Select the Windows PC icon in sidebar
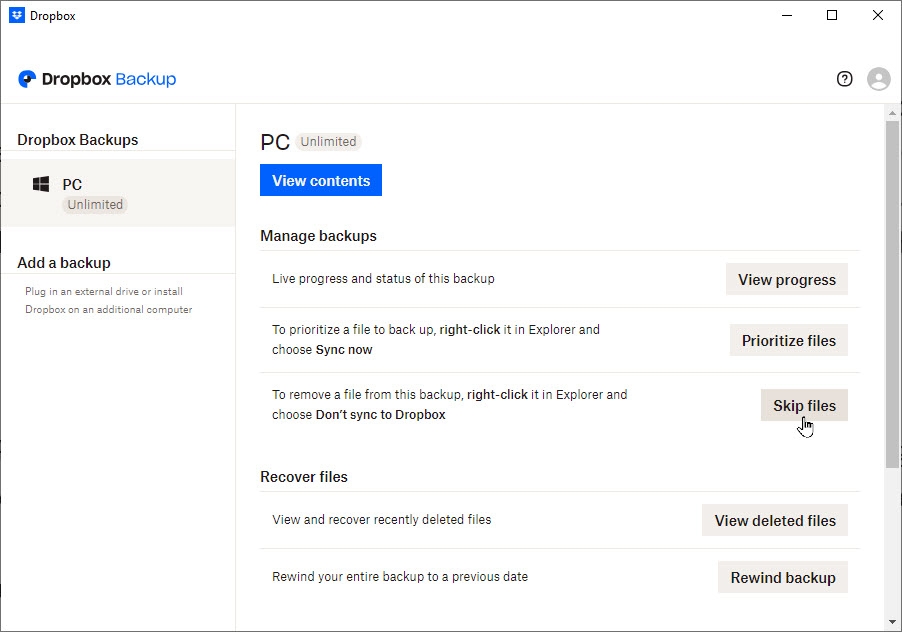This screenshot has width=902, height=632. (x=41, y=184)
